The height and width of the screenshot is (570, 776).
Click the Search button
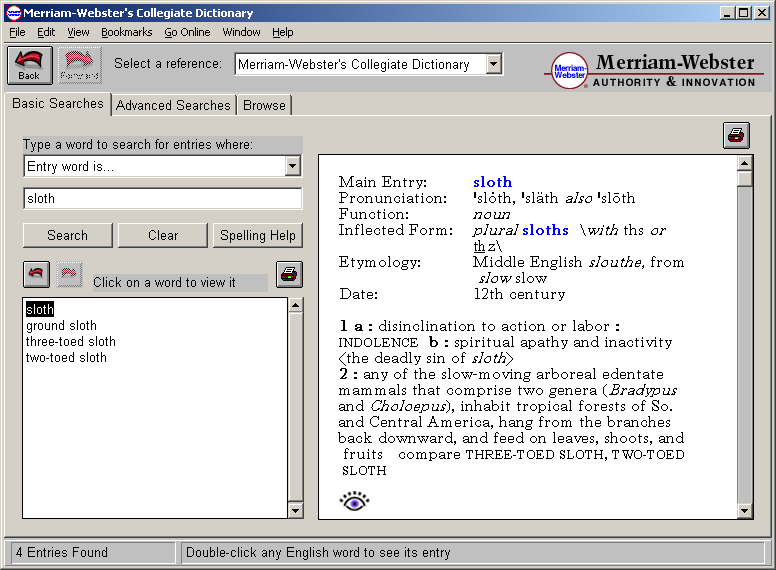pyautogui.click(x=67, y=235)
